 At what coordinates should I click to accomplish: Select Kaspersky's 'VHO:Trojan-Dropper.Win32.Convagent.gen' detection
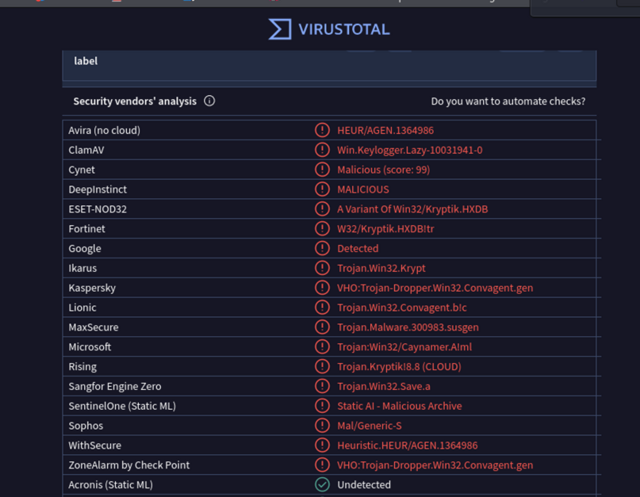[435, 288]
